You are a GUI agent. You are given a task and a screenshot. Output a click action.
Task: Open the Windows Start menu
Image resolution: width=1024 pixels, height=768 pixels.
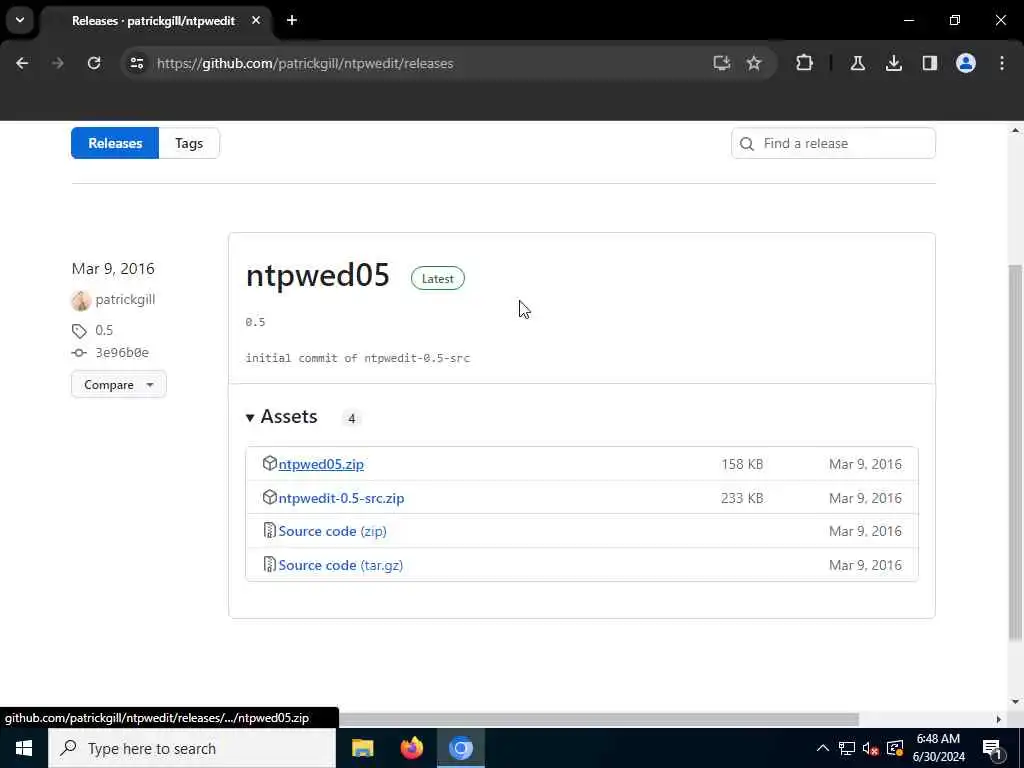(24, 748)
